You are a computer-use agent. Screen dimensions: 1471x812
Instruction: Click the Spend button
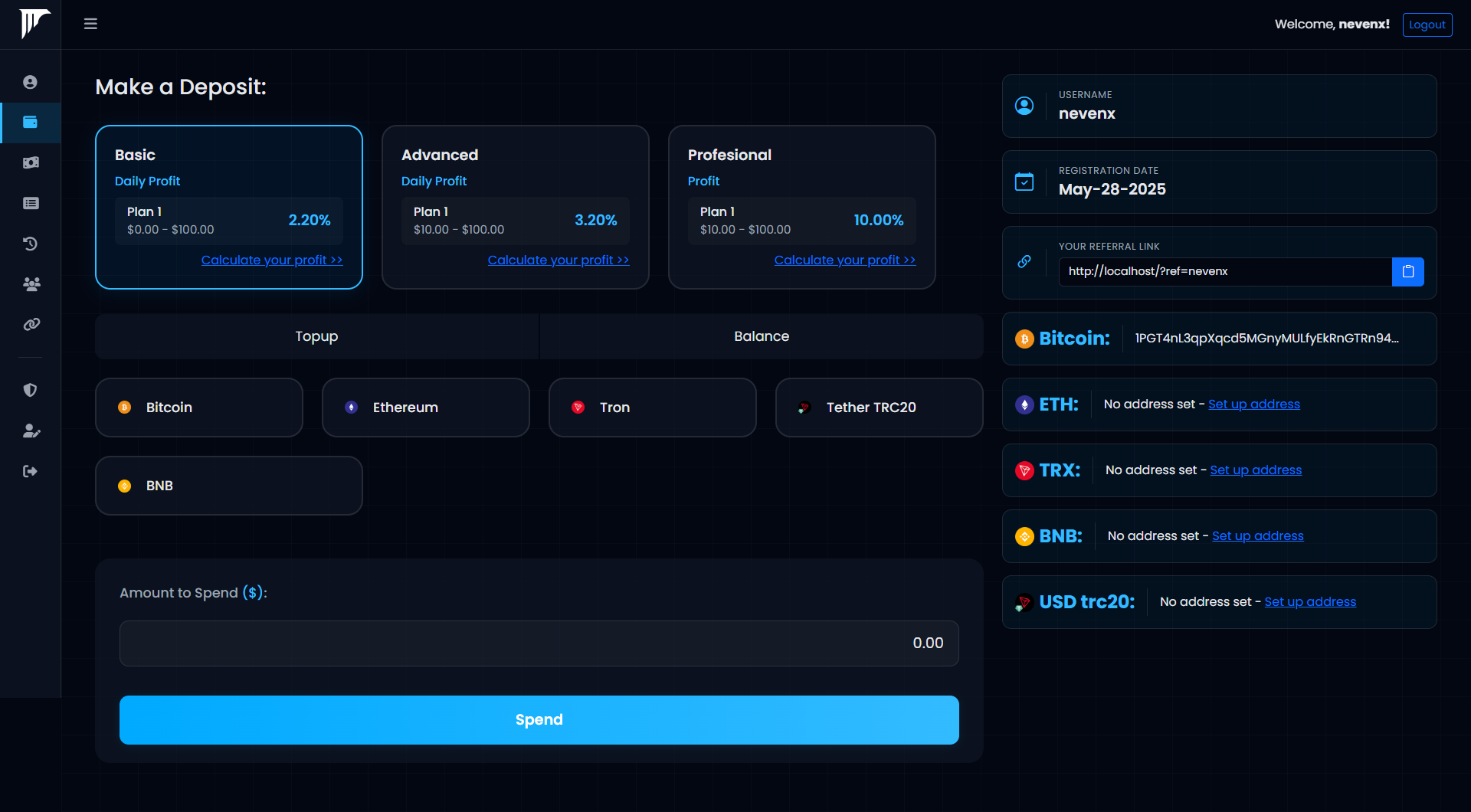(539, 720)
